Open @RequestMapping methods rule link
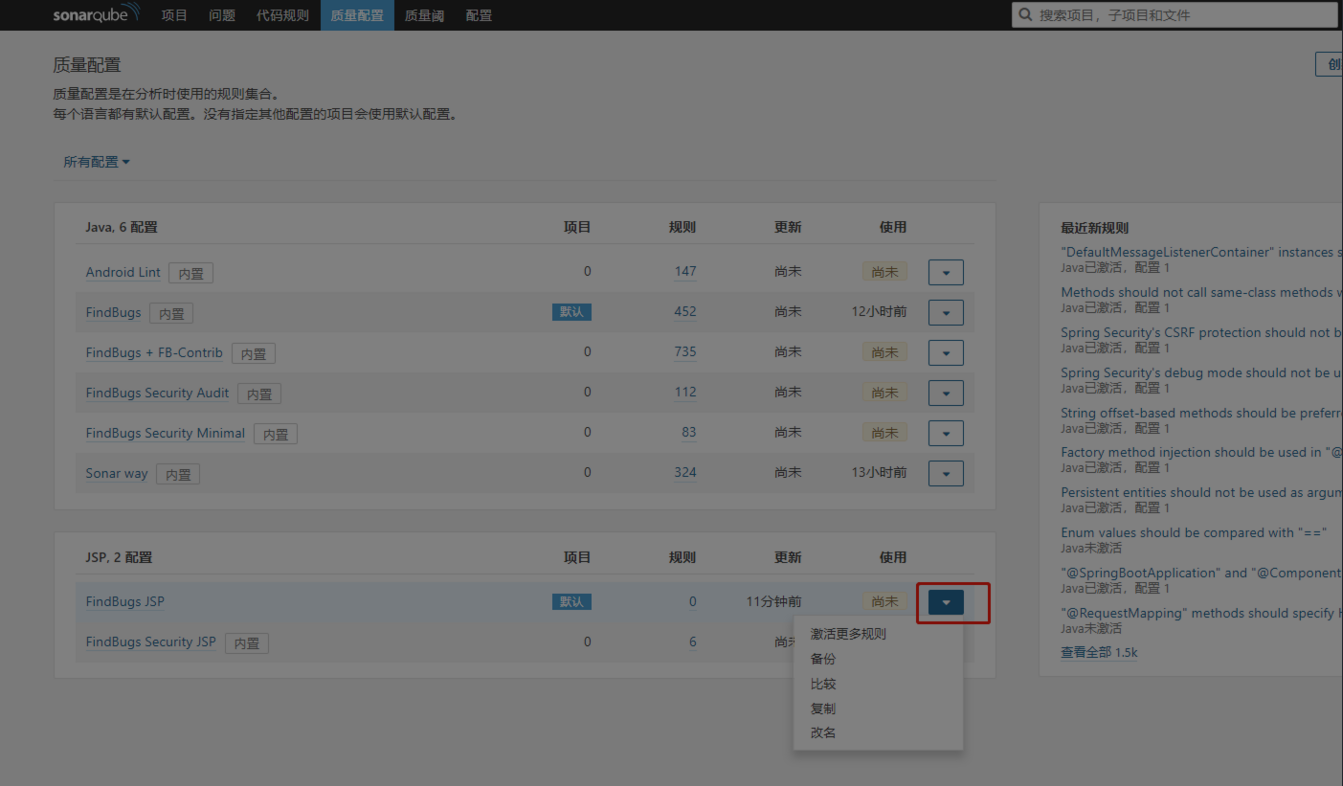The width and height of the screenshot is (1343, 786). pyautogui.click(x=1201, y=612)
